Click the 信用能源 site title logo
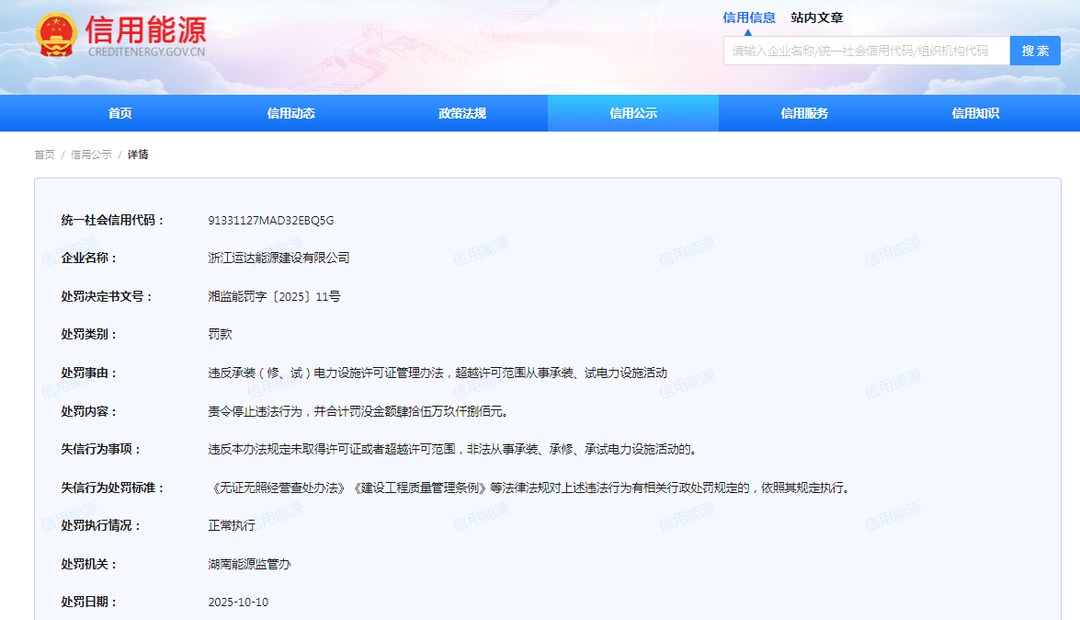This screenshot has height=620, width=1080. pyautogui.click(x=147, y=30)
